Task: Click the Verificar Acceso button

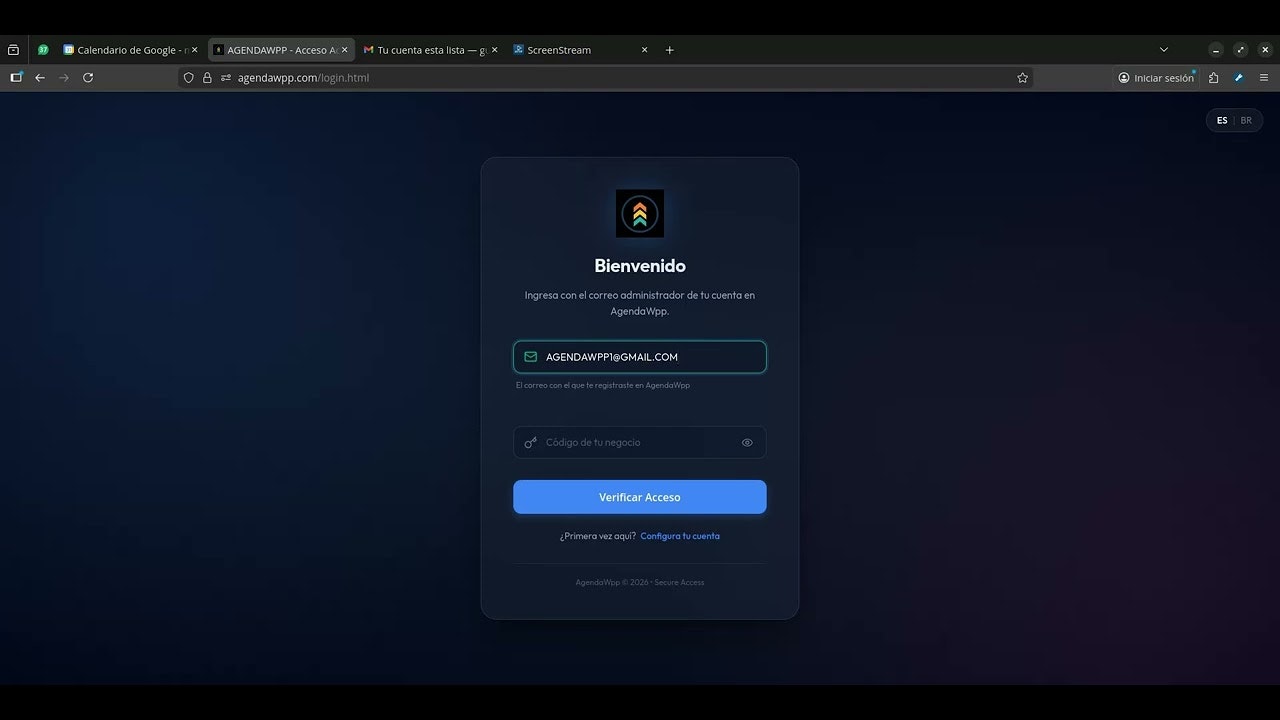Action: click(x=640, y=497)
